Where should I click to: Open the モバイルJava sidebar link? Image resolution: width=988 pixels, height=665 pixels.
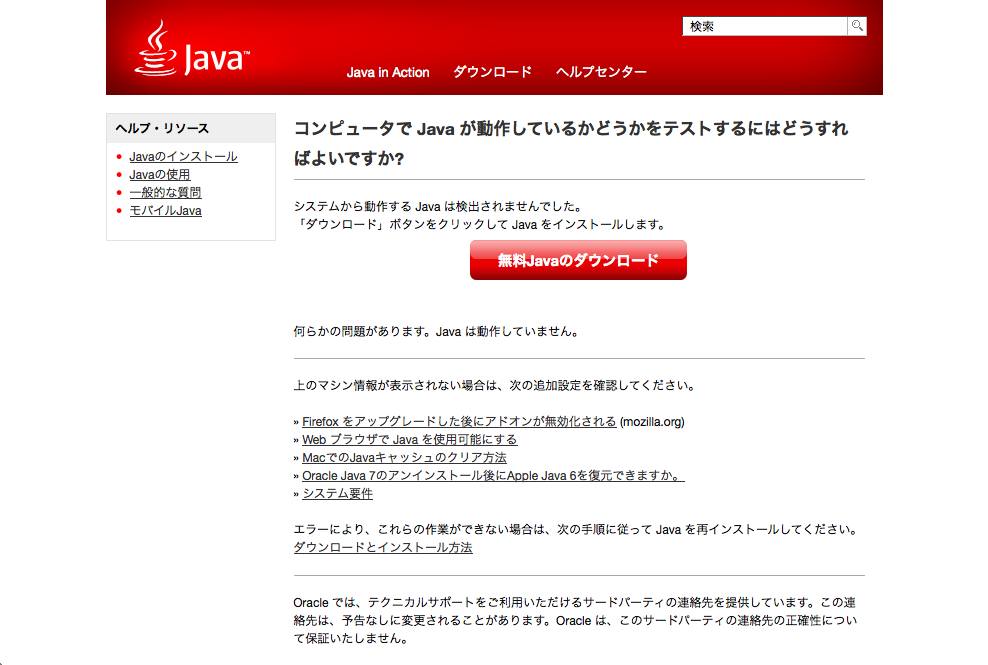click(165, 211)
